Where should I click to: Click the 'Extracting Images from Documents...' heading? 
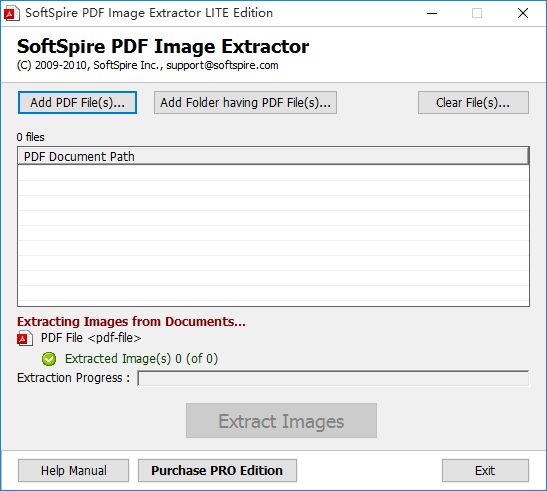coord(131,321)
